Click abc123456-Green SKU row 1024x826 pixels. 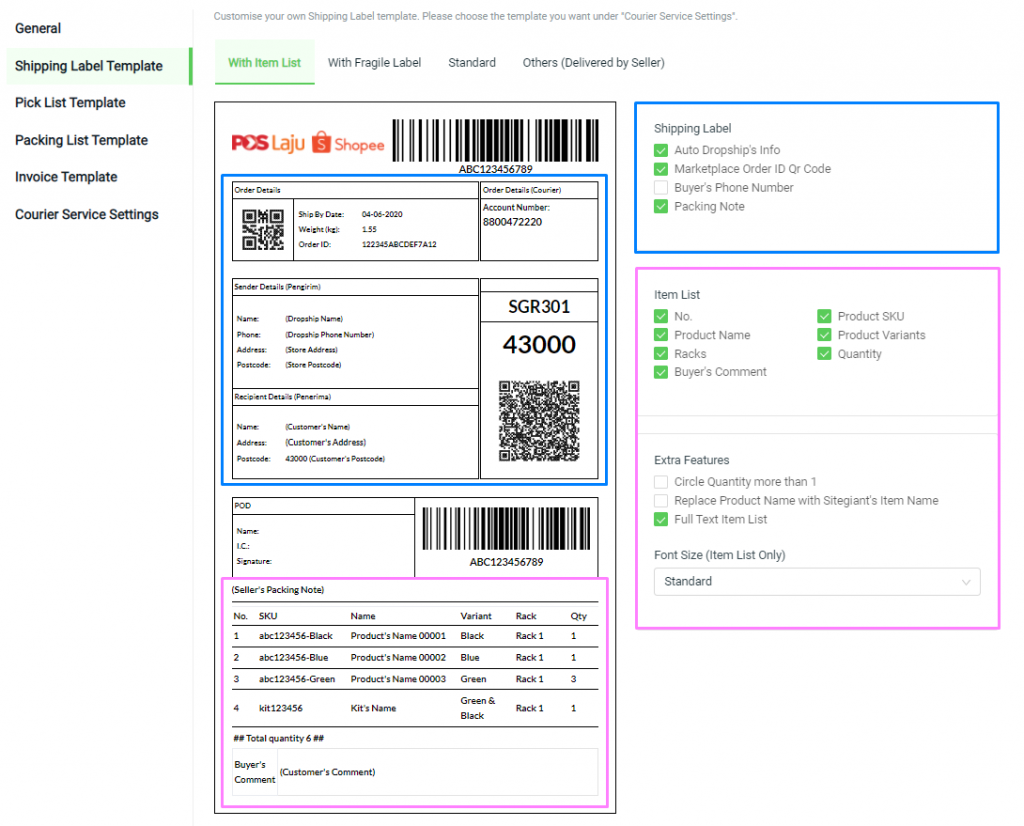click(296, 679)
